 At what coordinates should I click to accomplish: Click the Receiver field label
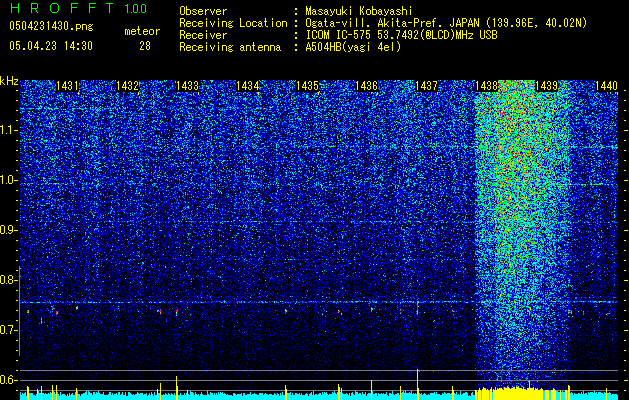pyautogui.click(x=203, y=35)
